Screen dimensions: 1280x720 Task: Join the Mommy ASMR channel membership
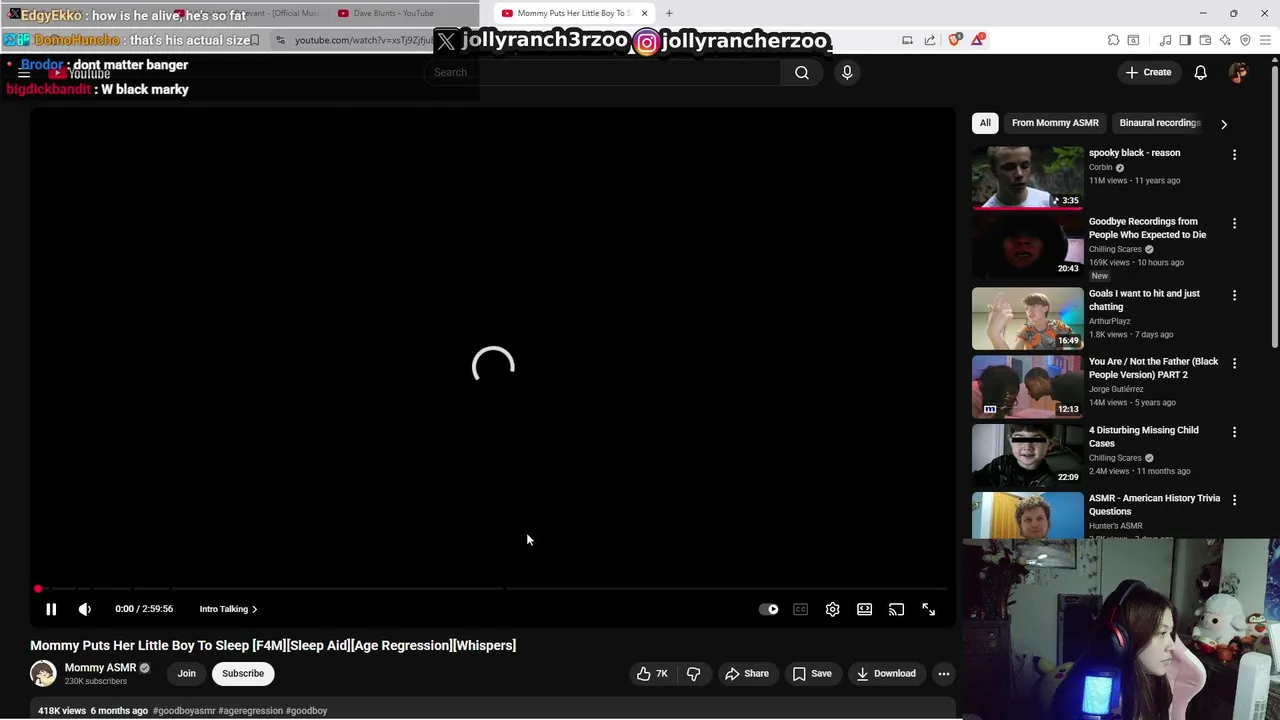coord(187,674)
